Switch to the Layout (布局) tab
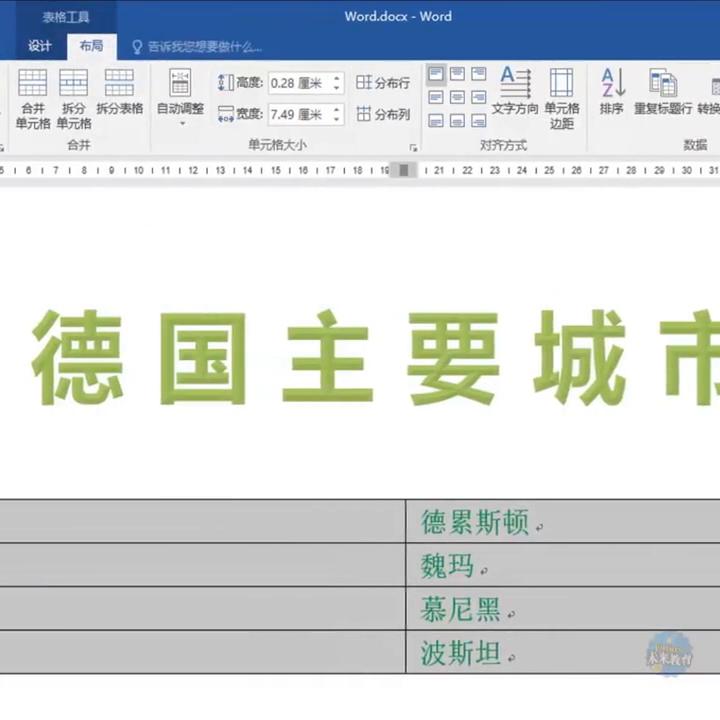This screenshot has height=720, width=720. 92,46
